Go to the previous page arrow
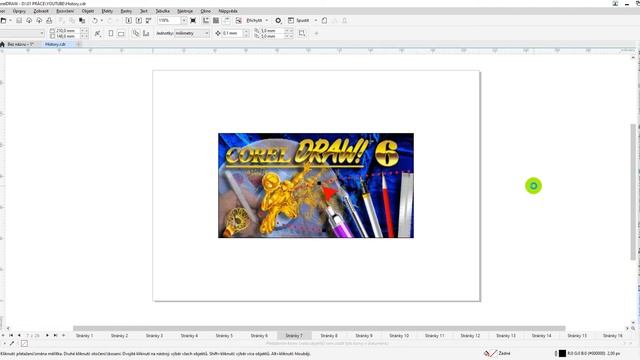Viewport: 640px width, 360px height. pyautogui.click(x=19, y=336)
